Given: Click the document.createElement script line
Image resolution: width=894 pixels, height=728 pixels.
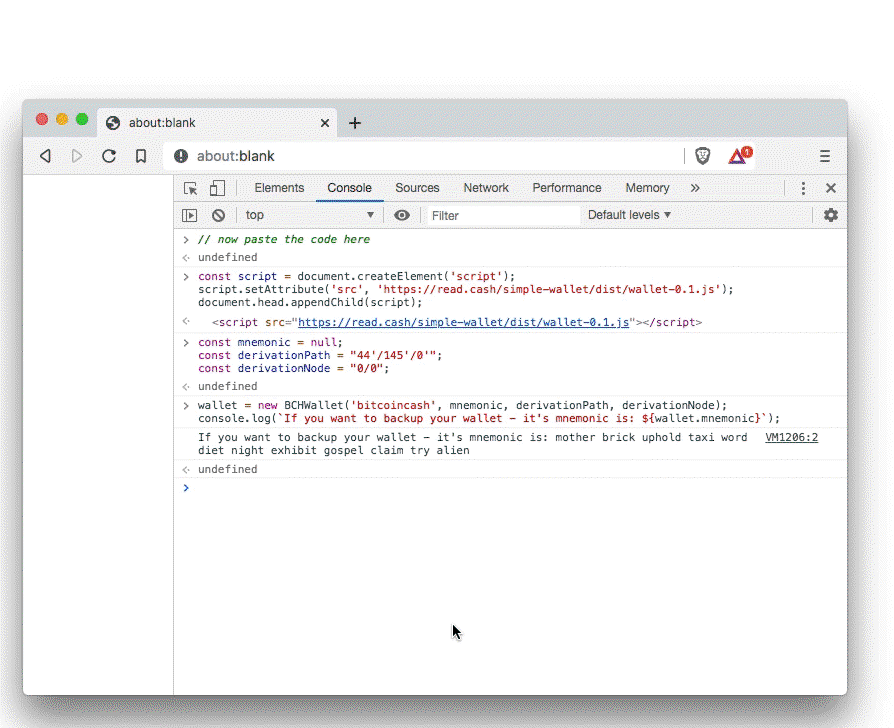Looking at the screenshot, I should click(356, 276).
